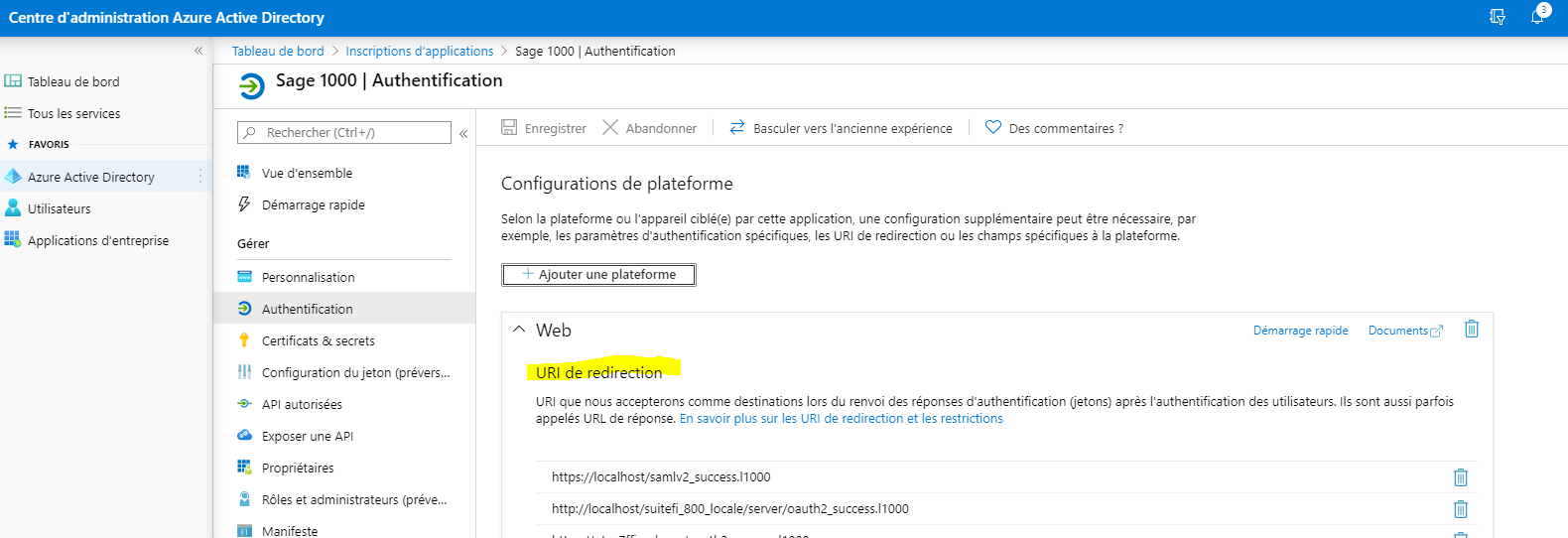The width and height of the screenshot is (1568, 538).
Task: Collapse the Web platform section
Action: 519,330
